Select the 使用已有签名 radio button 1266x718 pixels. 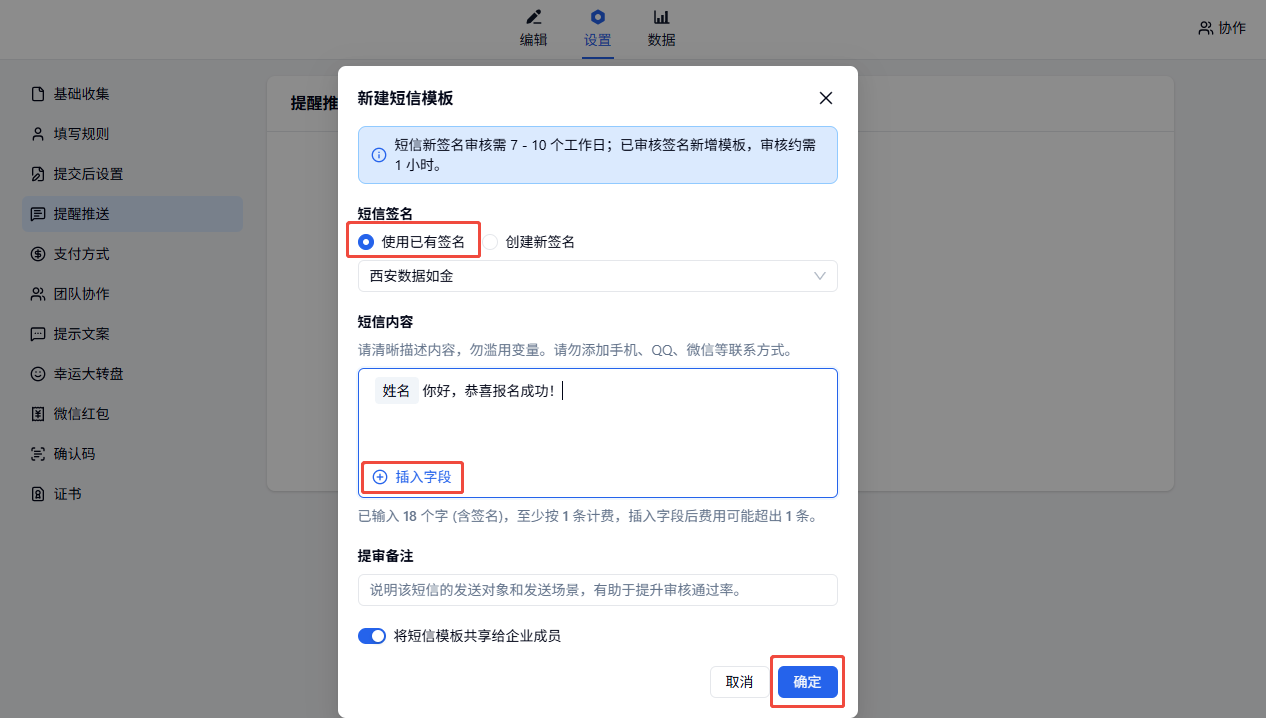[x=366, y=241]
